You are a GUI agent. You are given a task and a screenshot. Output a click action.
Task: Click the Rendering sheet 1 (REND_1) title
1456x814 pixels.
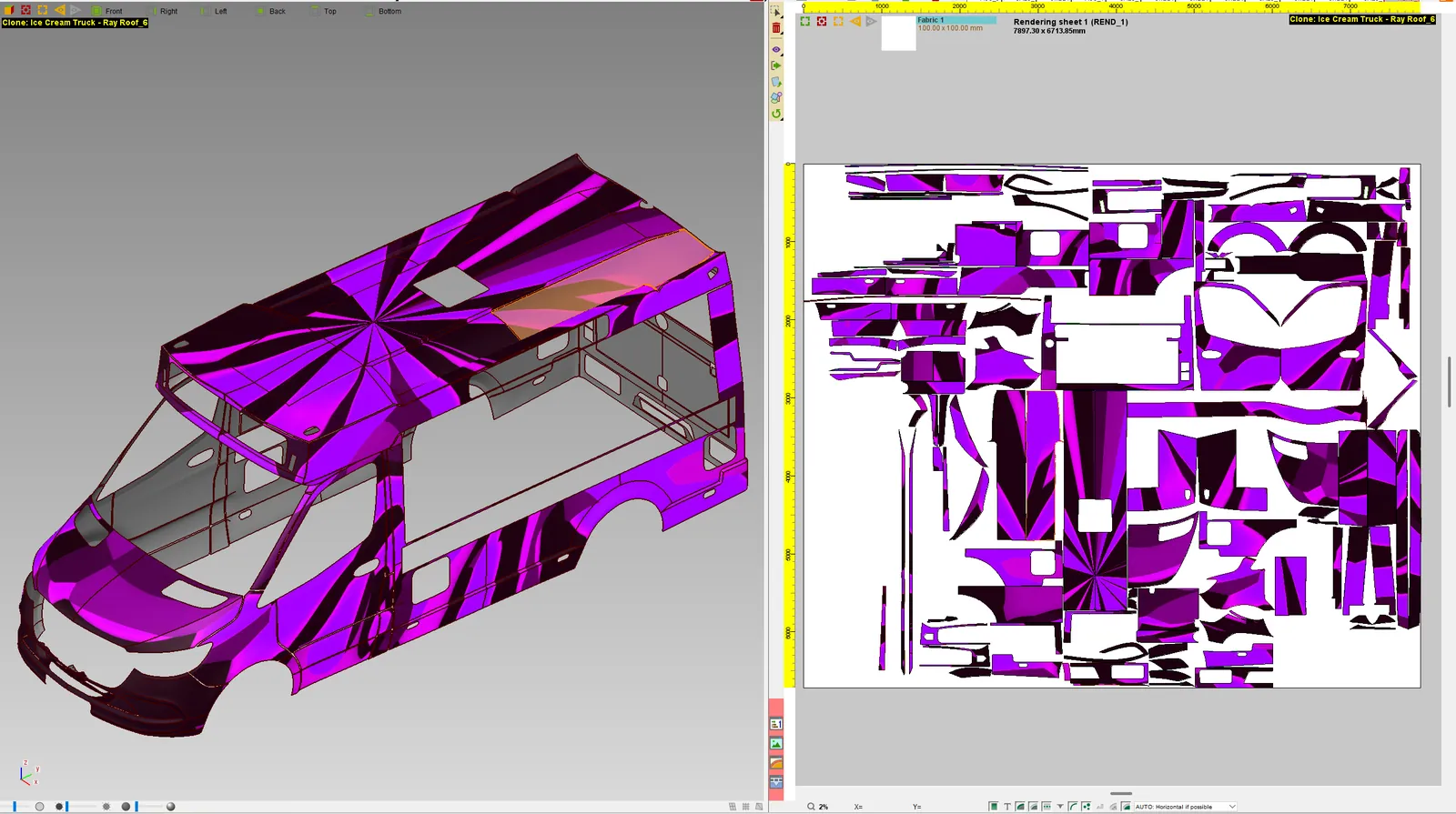(x=1070, y=22)
